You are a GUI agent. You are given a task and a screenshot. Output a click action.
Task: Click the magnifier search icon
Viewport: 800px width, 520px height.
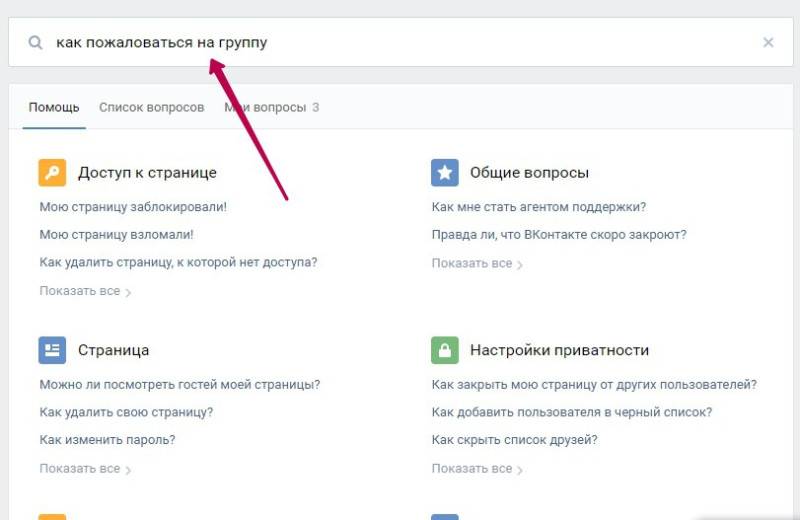[36, 43]
